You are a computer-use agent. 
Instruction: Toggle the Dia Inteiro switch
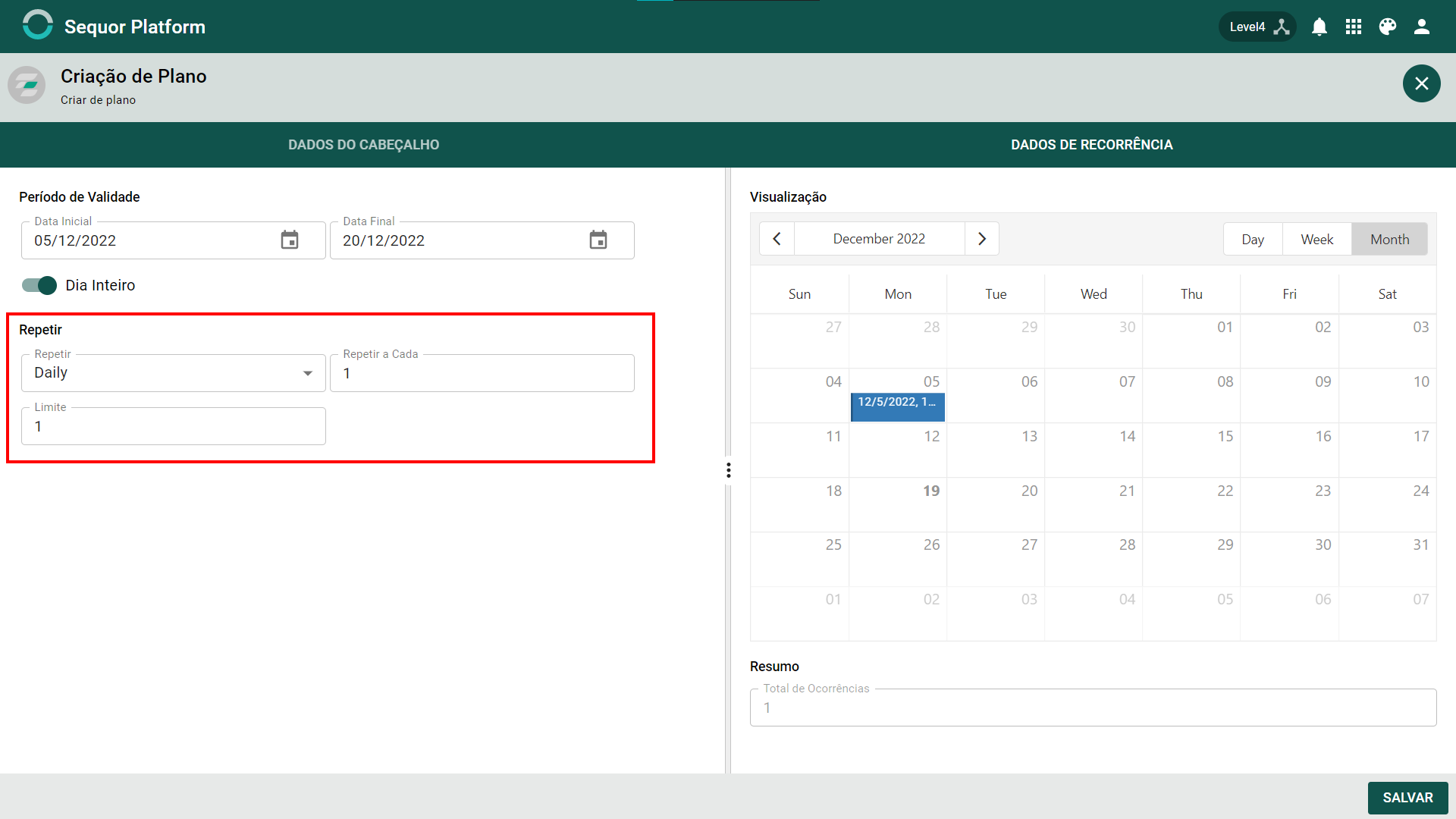tap(39, 285)
